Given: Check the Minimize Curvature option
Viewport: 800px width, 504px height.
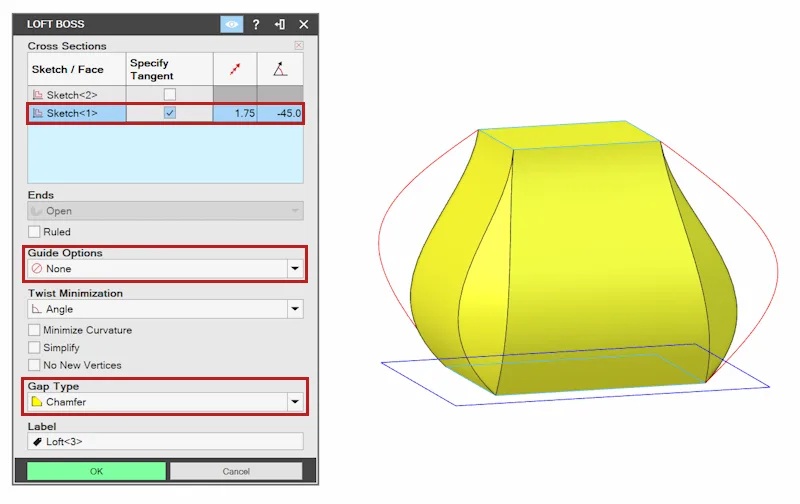Looking at the screenshot, I should (x=34, y=330).
